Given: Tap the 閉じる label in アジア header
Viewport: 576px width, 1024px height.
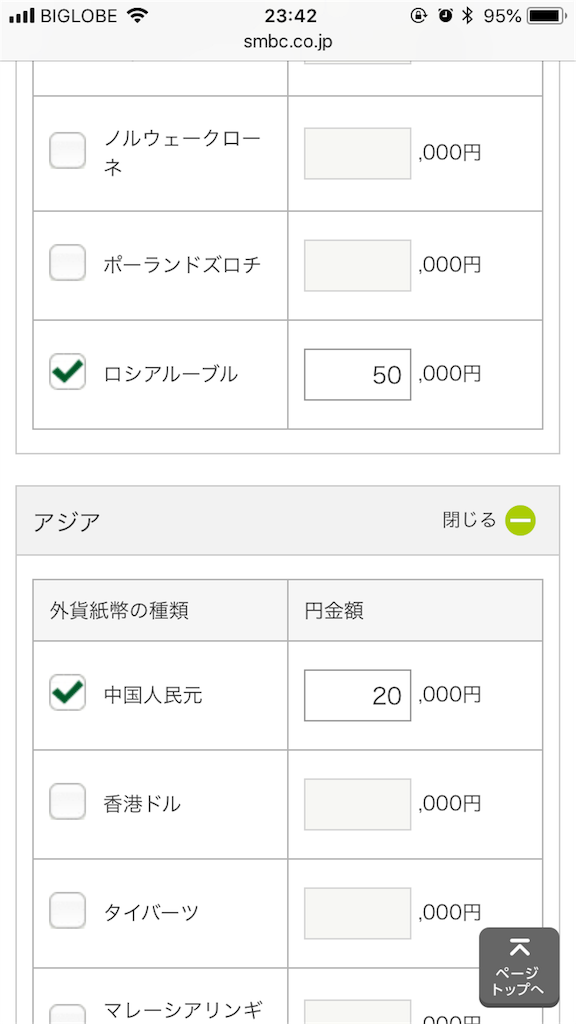Looking at the screenshot, I should coord(469,520).
